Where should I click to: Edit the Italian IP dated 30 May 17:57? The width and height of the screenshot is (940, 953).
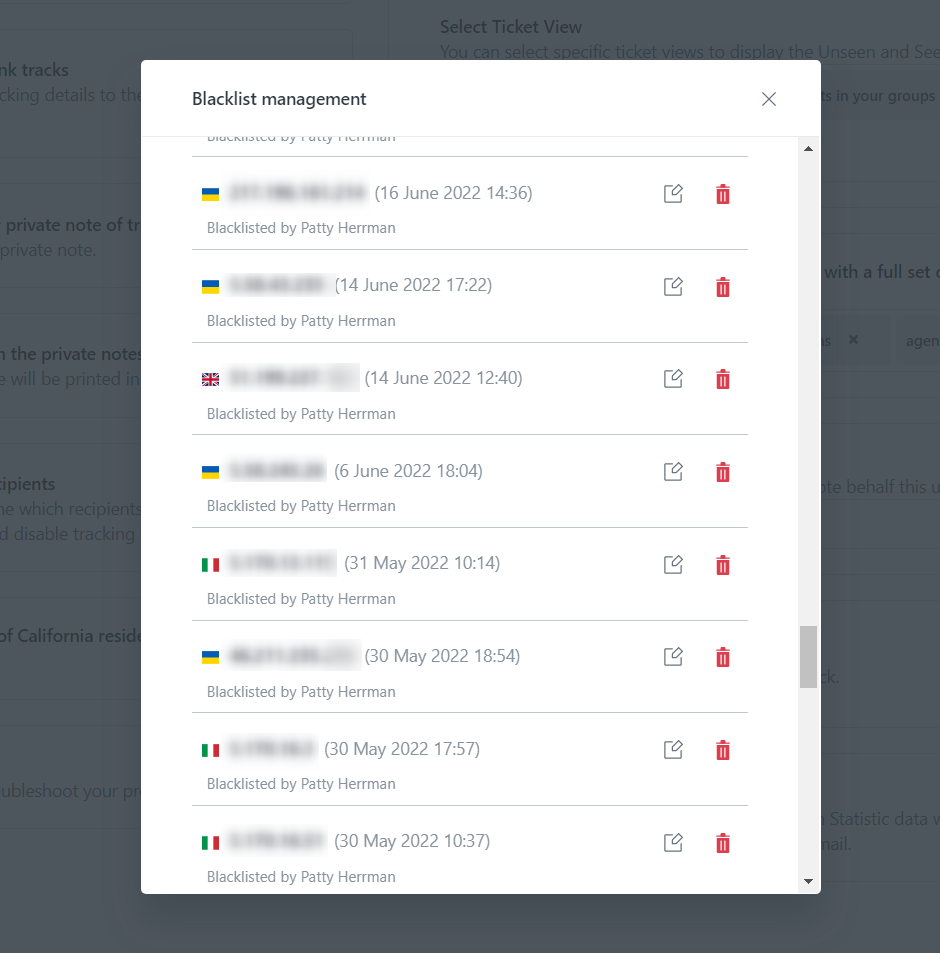click(673, 749)
